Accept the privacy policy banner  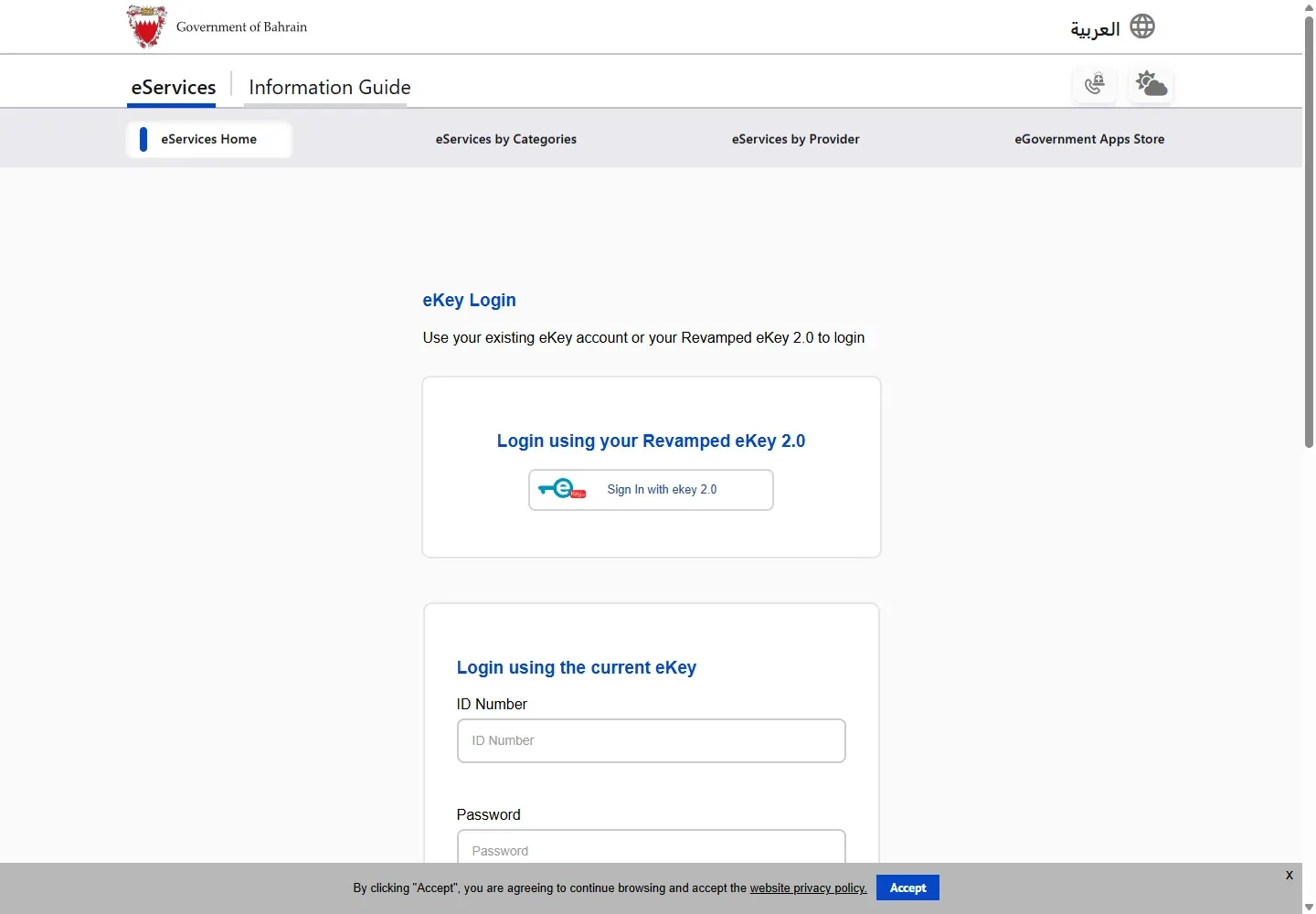coord(907,887)
